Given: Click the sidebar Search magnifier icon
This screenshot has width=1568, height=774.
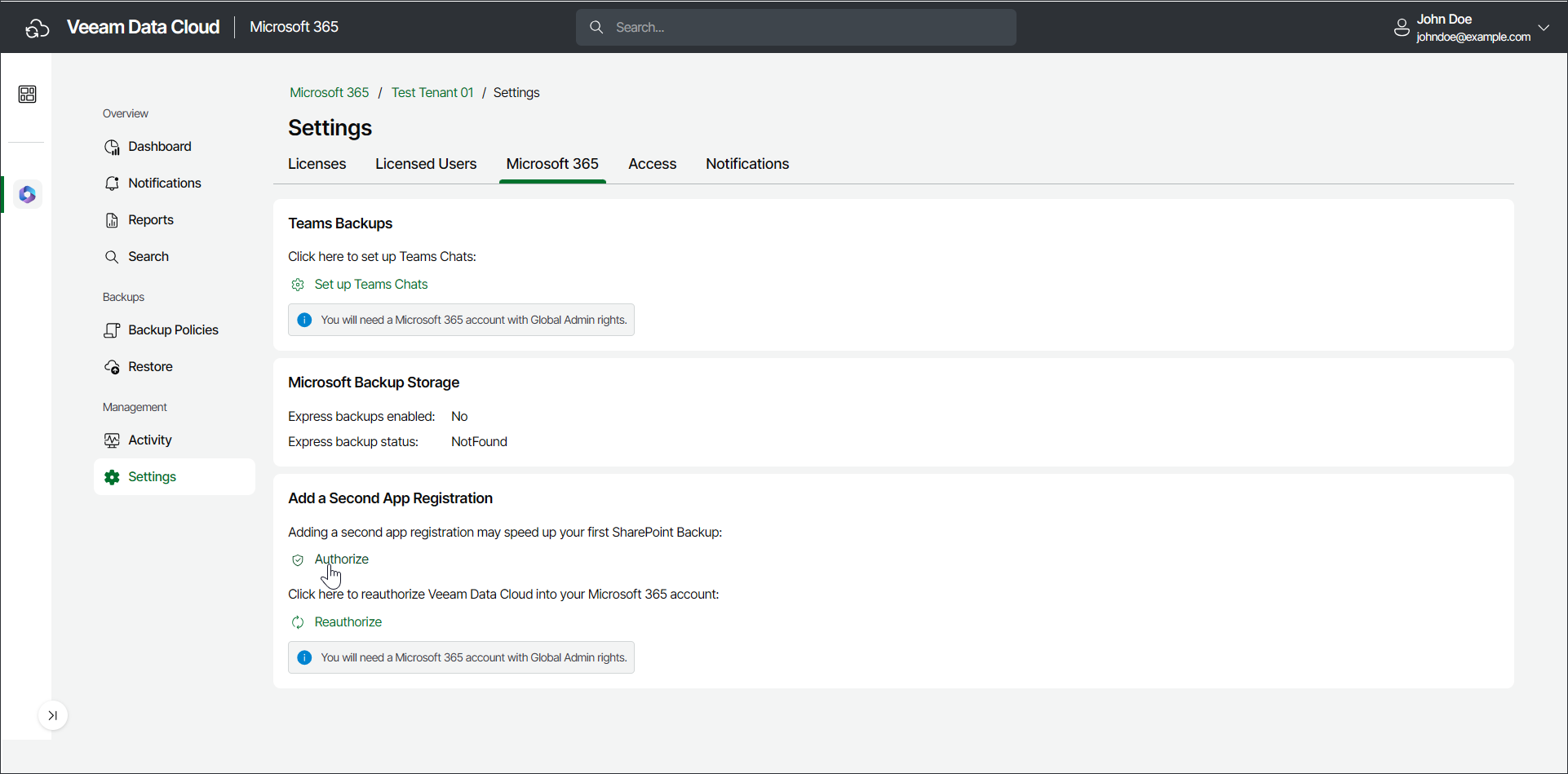Looking at the screenshot, I should point(112,257).
